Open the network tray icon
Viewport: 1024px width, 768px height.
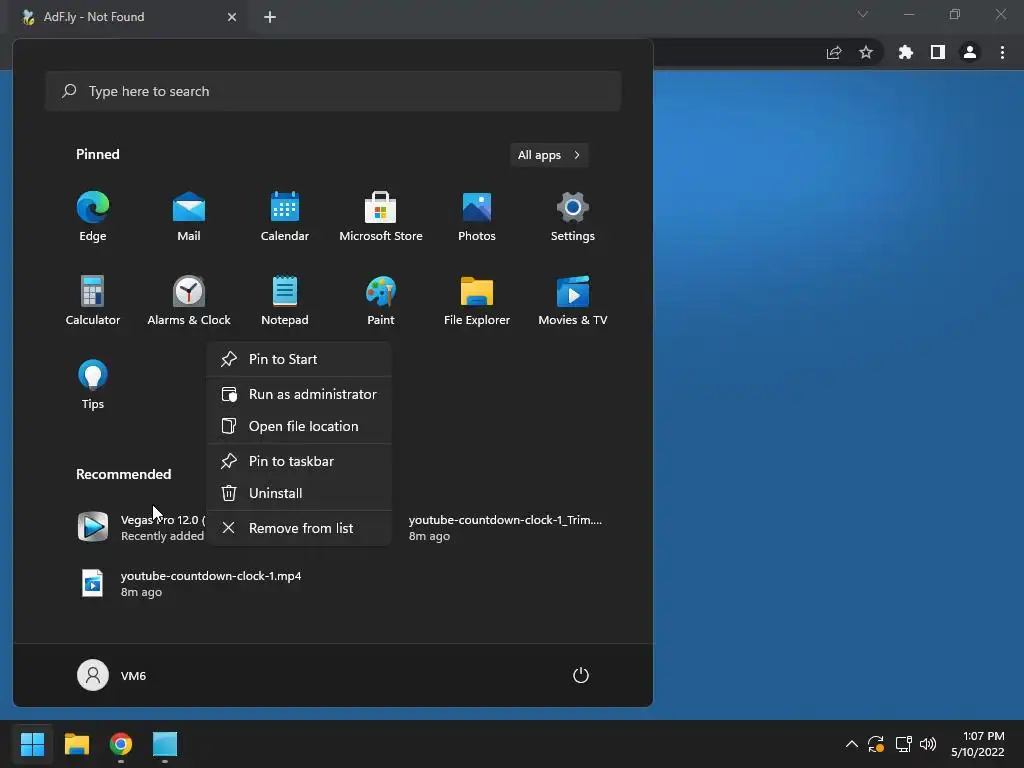pos(903,744)
